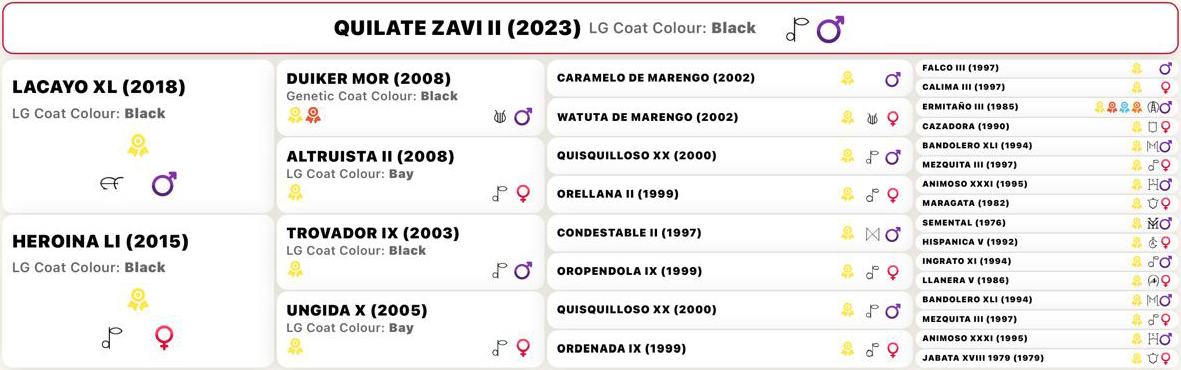Image resolution: width=1181 pixels, height=370 pixels.
Task: Click the female symbol on Ungida X card
Action: click(523, 347)
